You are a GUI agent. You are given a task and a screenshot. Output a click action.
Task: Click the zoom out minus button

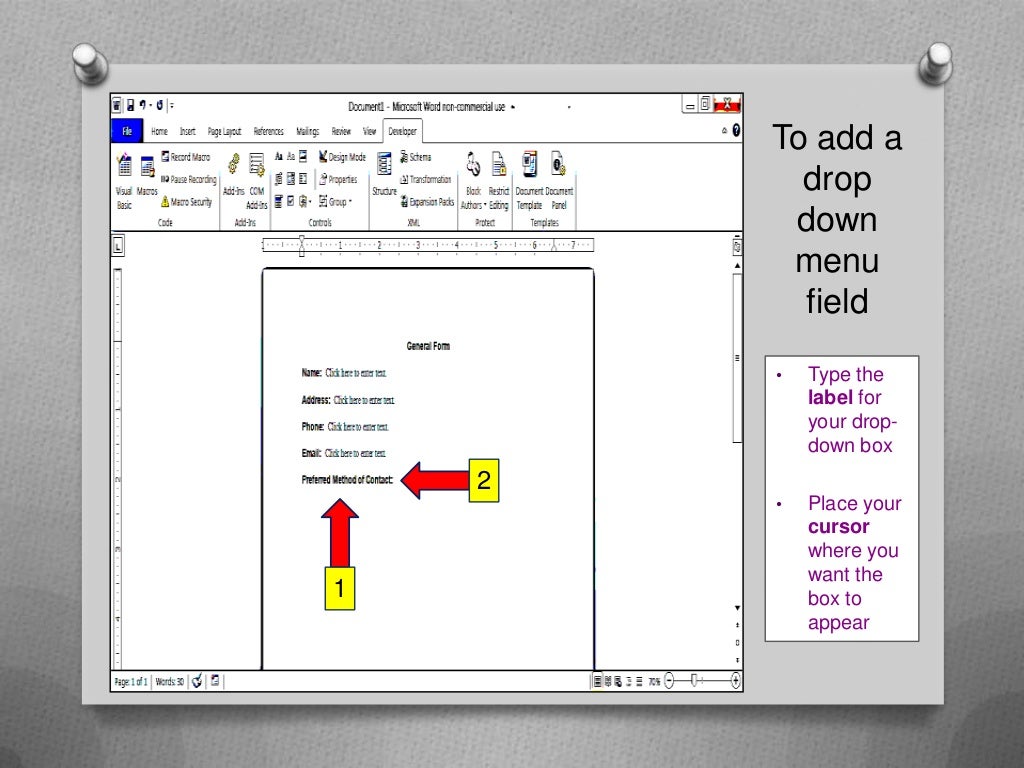pyautogui.click(x=669, y=681)
